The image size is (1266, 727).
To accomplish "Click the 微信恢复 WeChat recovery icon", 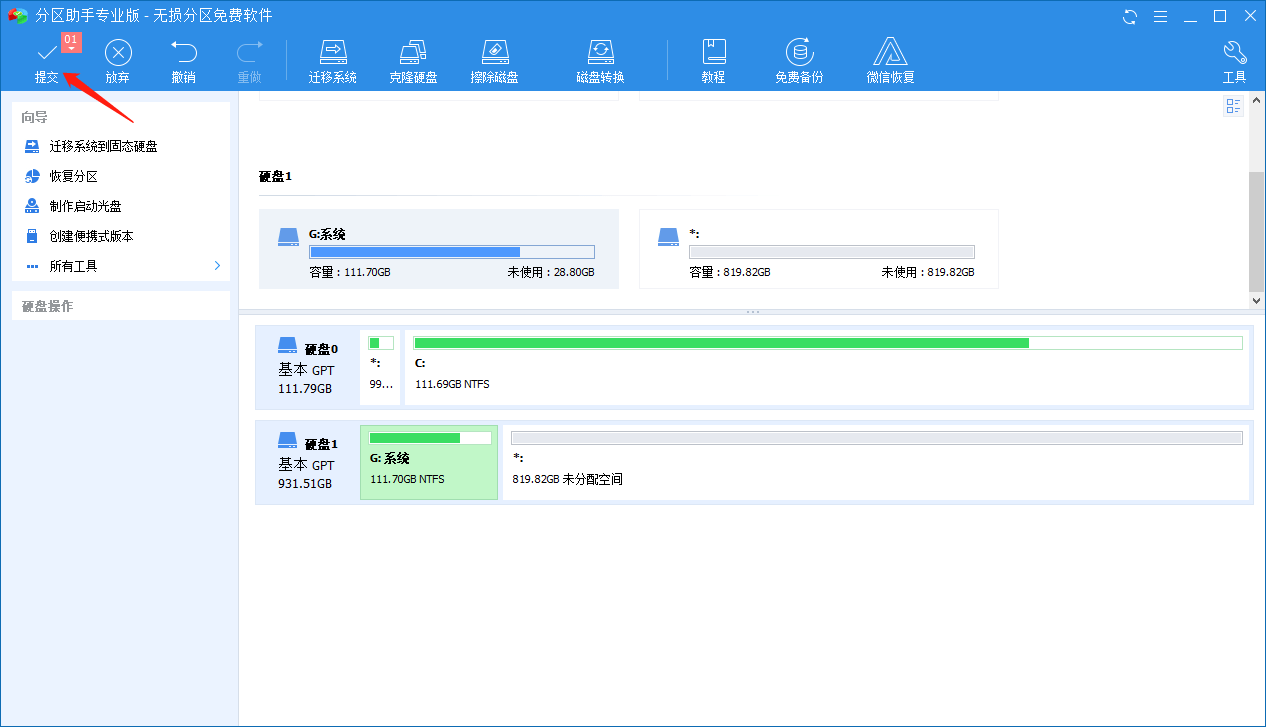I will 890,60.
